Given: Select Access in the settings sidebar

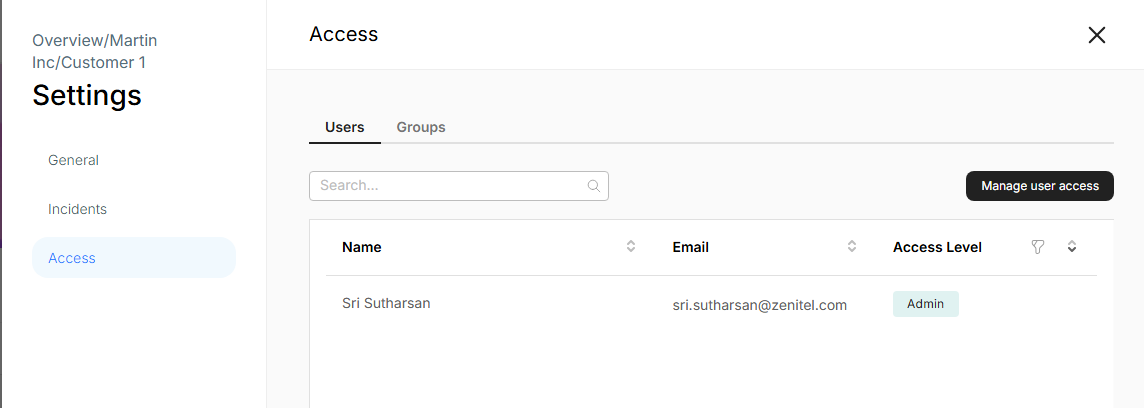Looking at the screenshot, I should 72,258.
